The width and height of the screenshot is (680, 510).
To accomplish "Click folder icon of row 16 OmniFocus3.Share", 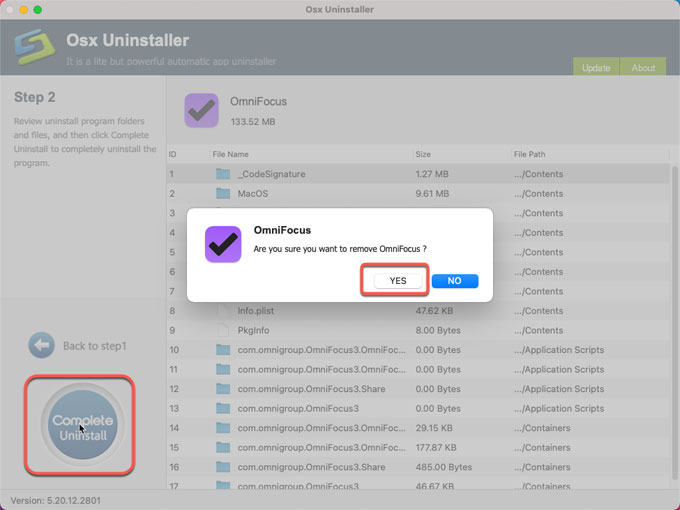I will point(223,467).
